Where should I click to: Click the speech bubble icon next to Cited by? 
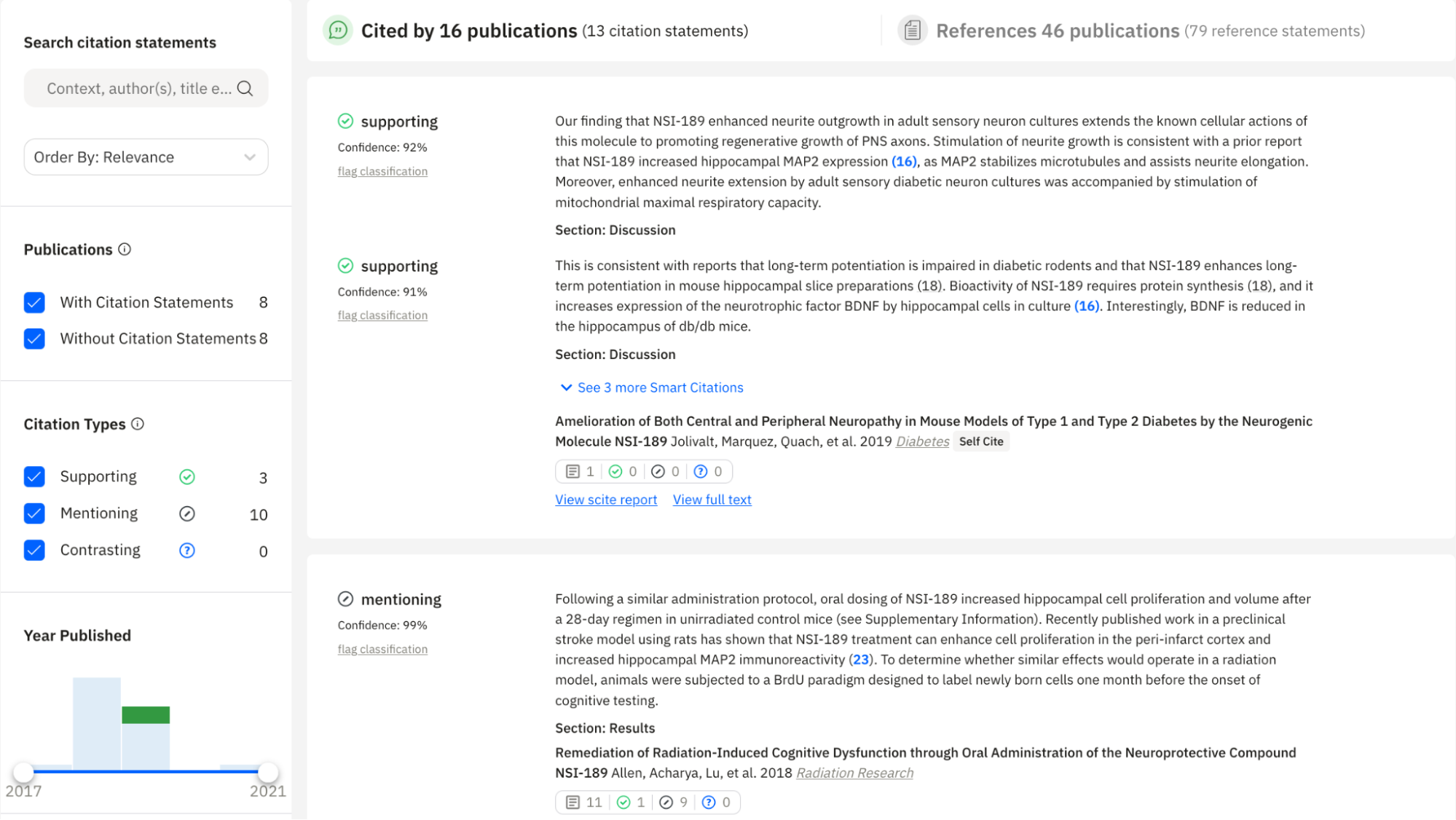pos(337,31)
